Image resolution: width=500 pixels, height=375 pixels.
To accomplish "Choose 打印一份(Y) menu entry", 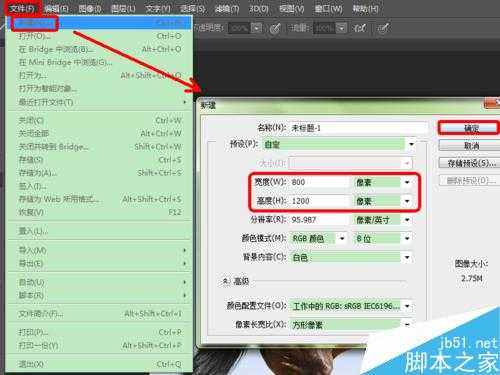I will point(99,346).
